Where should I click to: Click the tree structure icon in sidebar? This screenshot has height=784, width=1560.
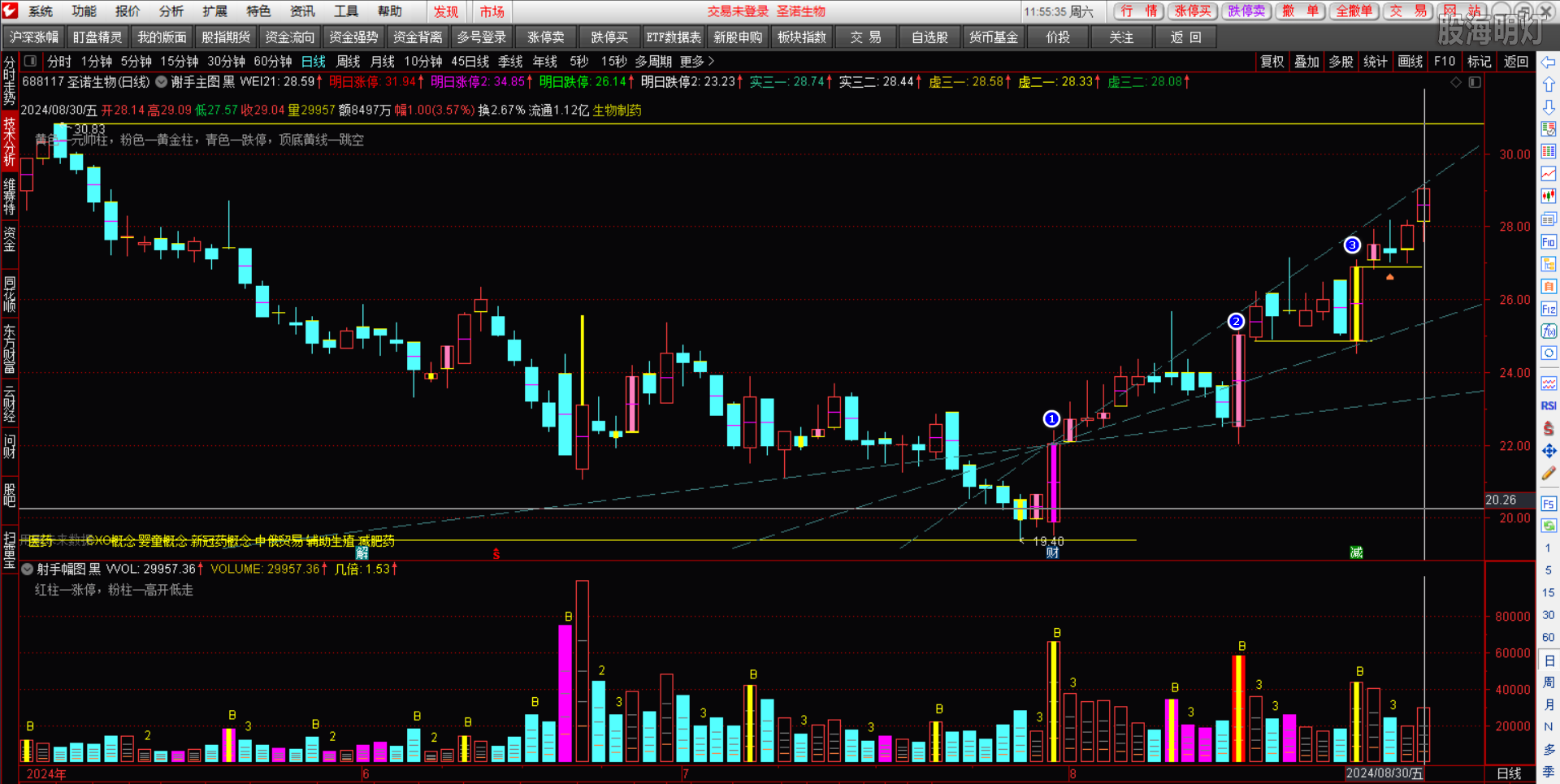coord(1549,264)
